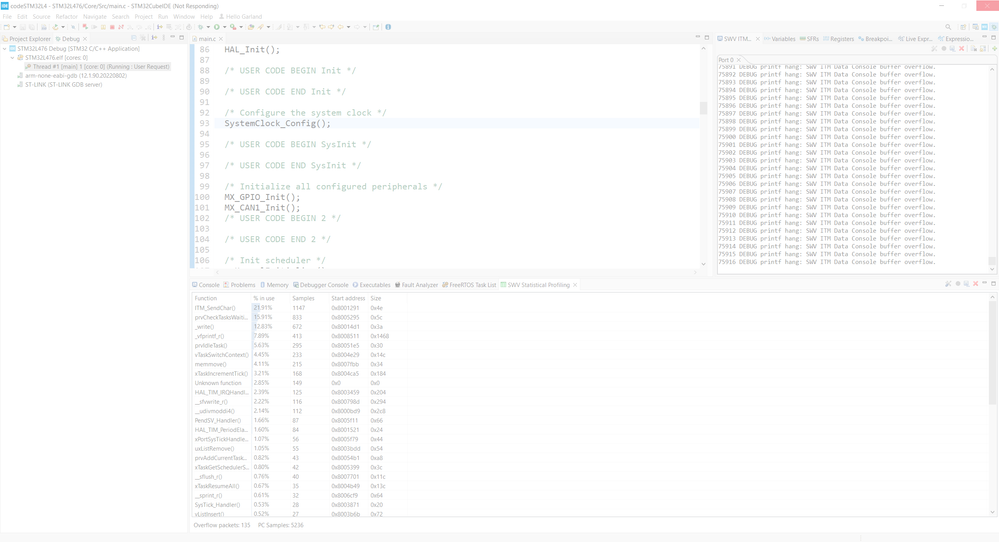Open the dropdown arrow beside Debug icon
The width and height of the screenshot is (999, 542).
[210, 27]
